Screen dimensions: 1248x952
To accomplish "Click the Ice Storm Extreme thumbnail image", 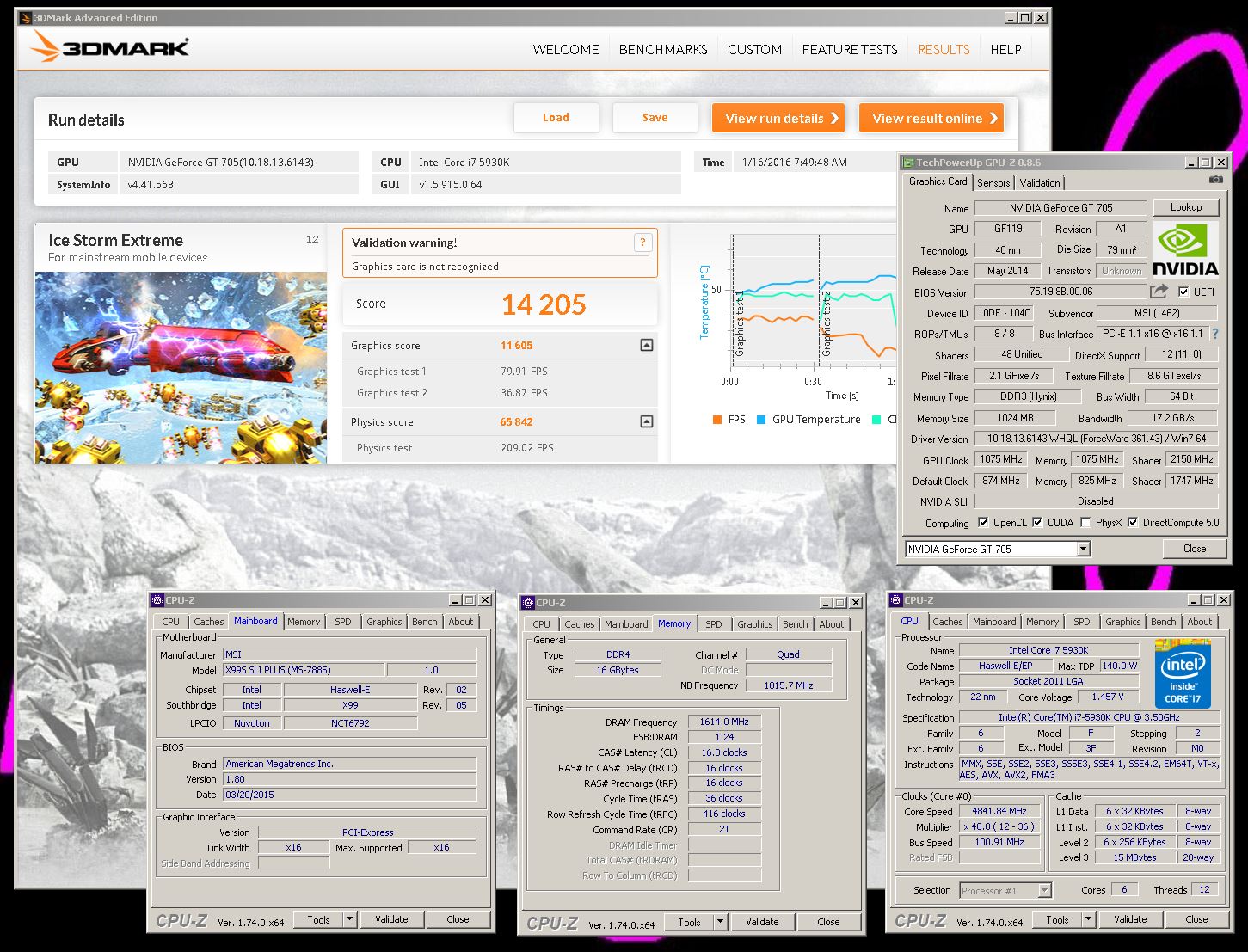I will (181, 368).
